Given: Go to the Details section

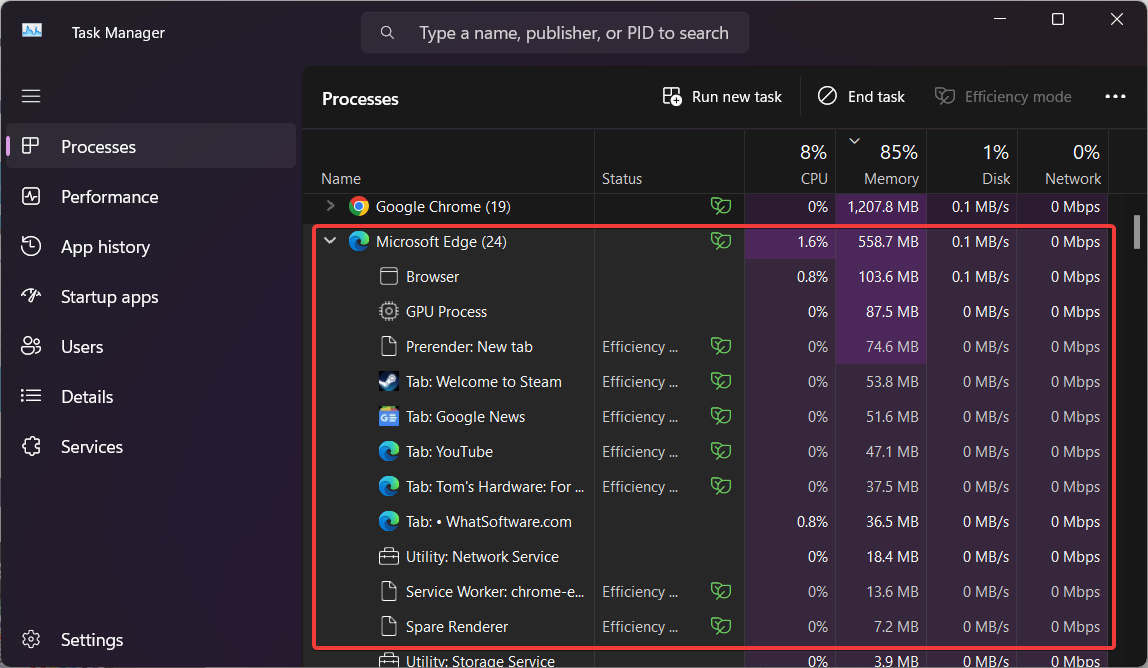Looking at the screenshot, I should click(x=87, y=396).
